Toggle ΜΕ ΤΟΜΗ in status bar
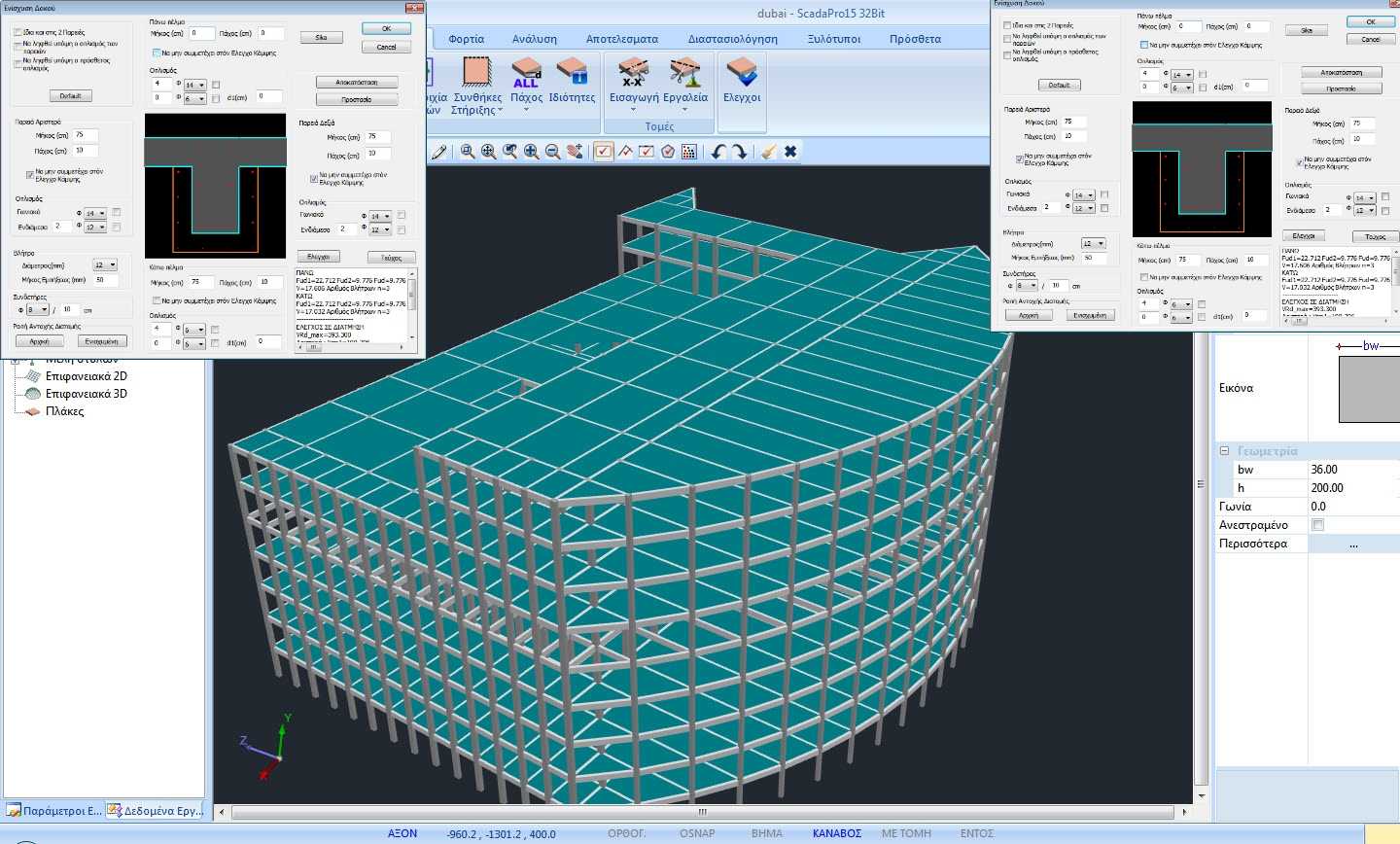This screenshot has width=1400, height=844. (906, 833)
